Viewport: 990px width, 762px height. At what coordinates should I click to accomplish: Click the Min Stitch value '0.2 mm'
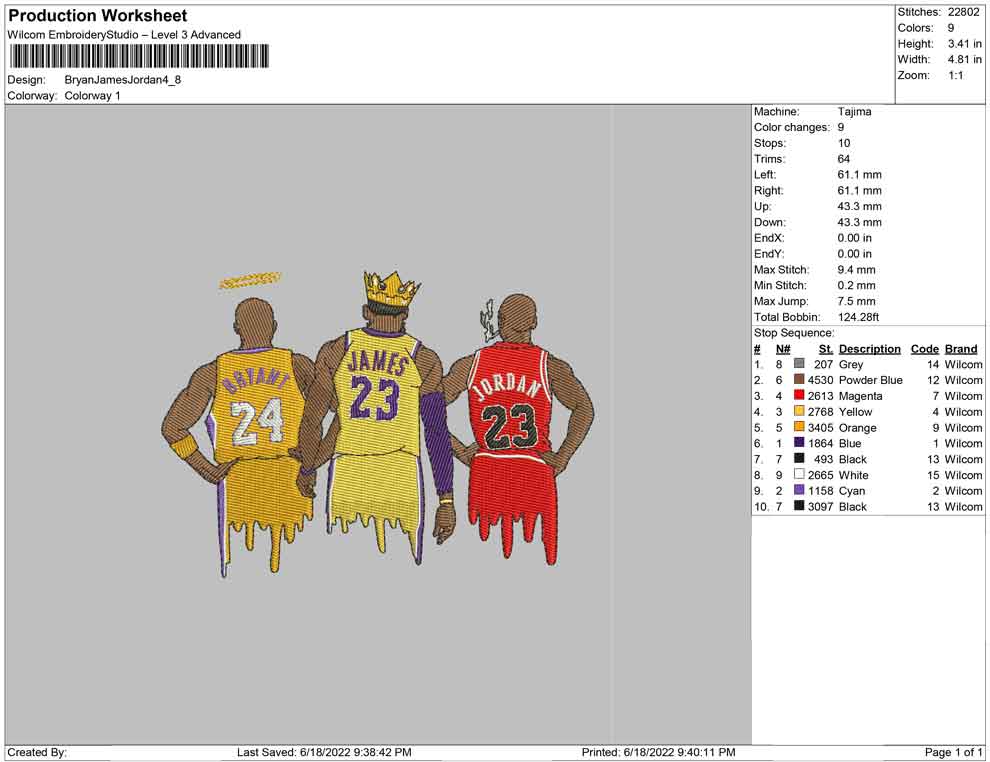click(856, 285)
